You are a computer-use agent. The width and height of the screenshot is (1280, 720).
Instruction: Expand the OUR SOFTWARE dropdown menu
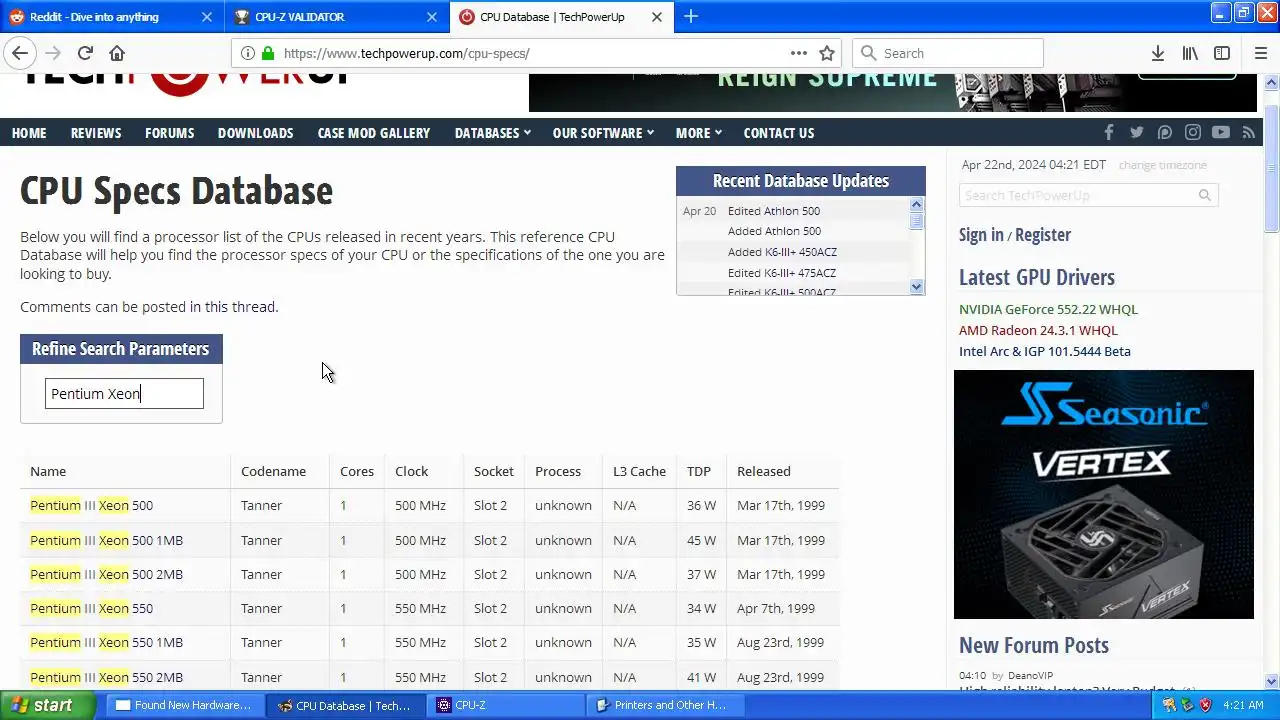[603, 132]
